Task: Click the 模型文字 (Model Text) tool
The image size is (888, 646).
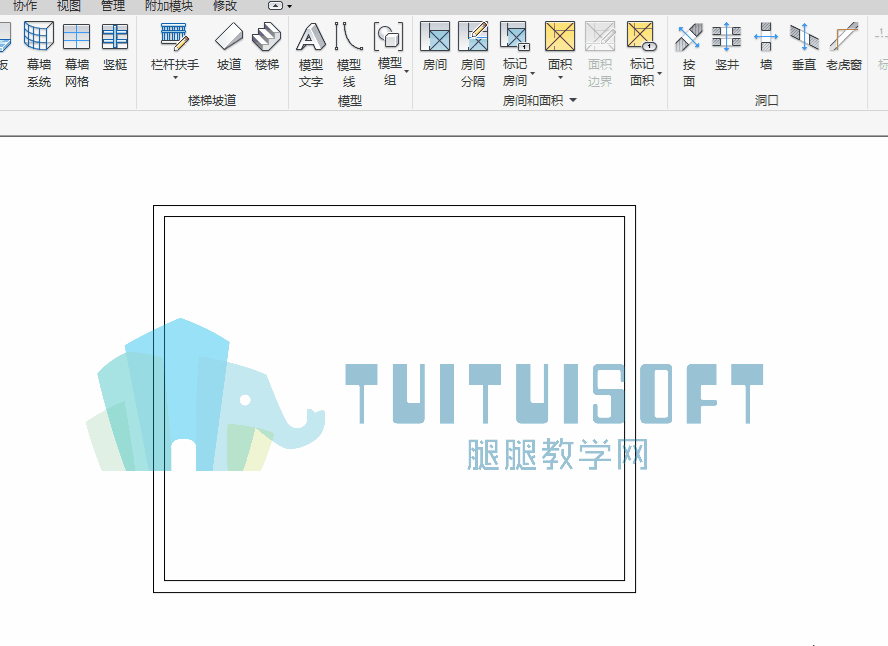Action: (310, 54)
